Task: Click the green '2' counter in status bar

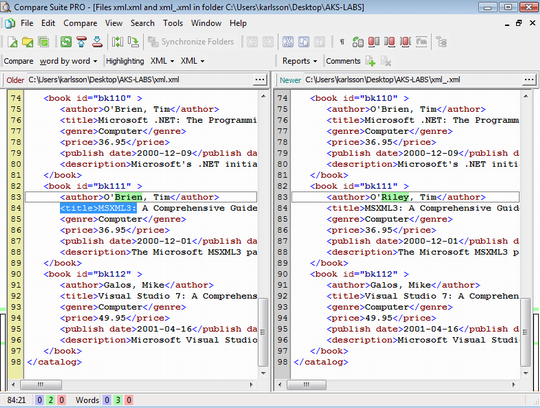Action: (x=51, y=400)
